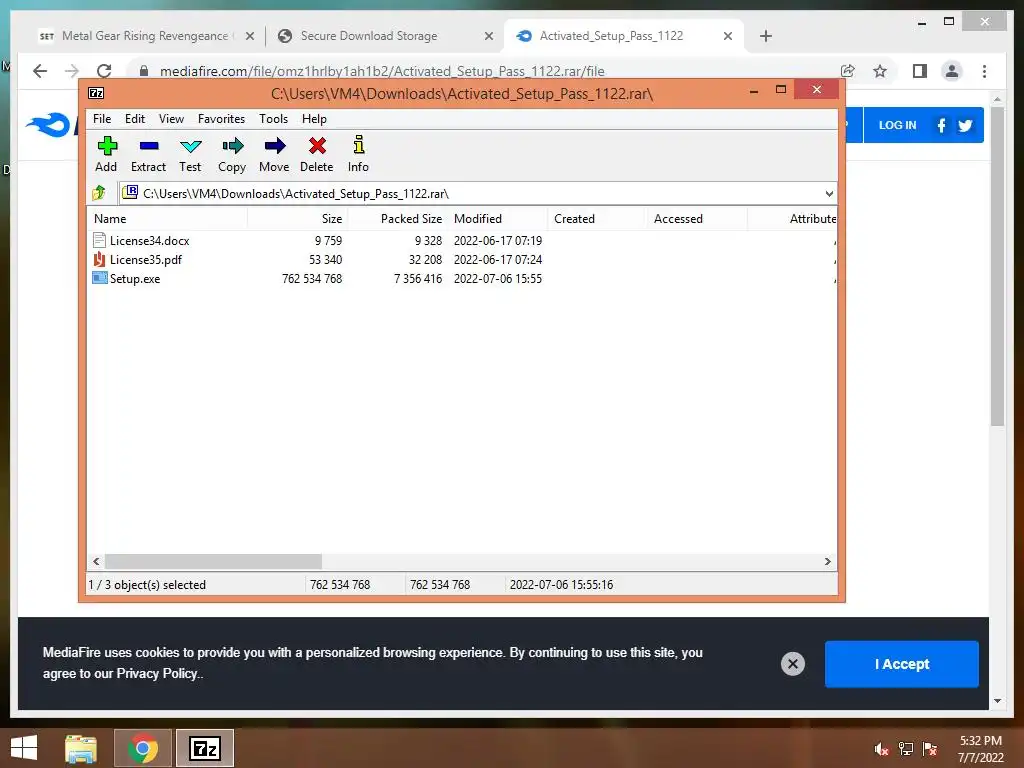Image resolution: width=1024 pixels, height=768 pixels.
Task: Dismiss the cookie banner with X button
Action: (x=793, y=664)
